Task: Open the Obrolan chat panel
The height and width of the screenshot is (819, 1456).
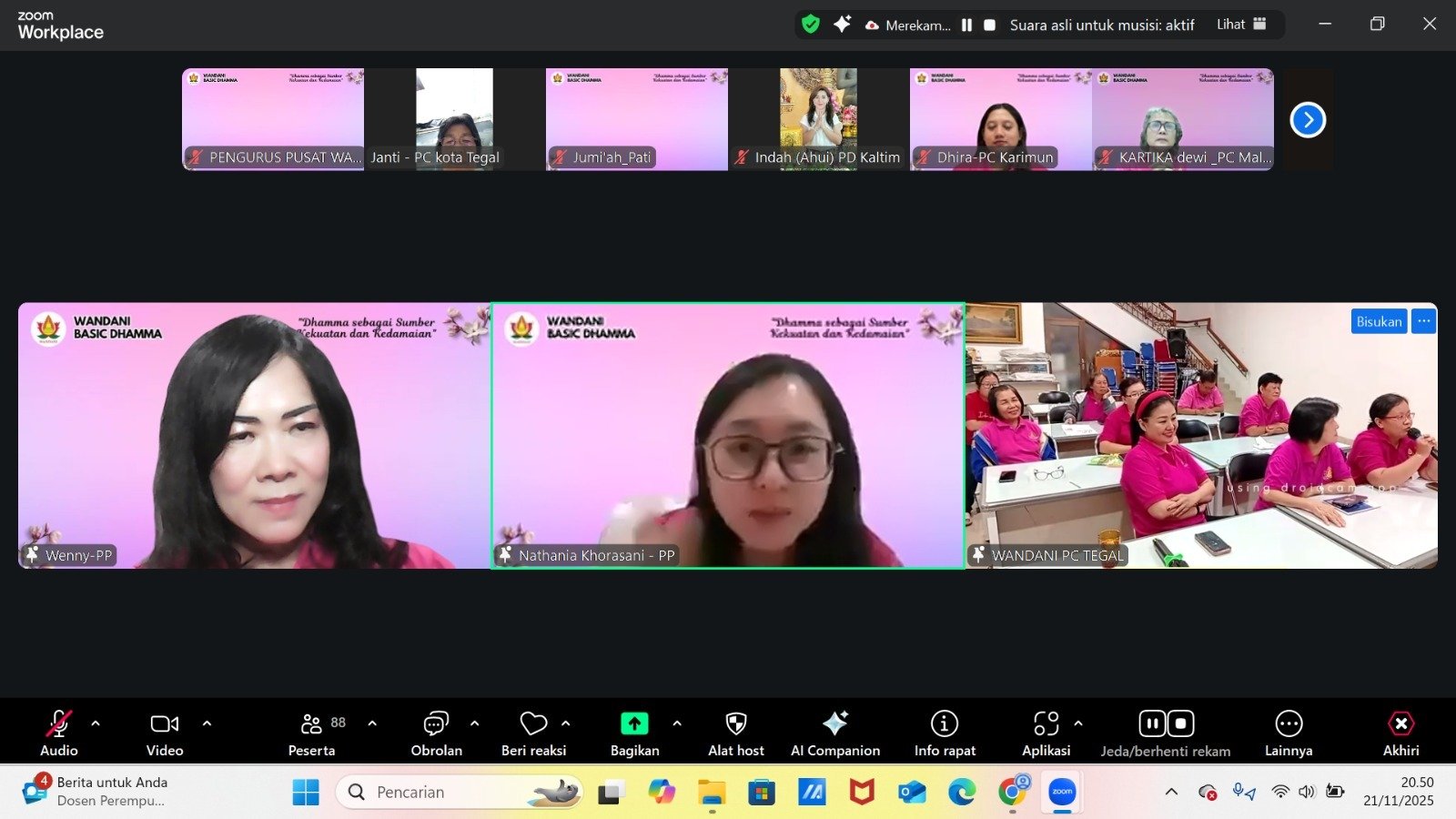Action: click(436, 733)
